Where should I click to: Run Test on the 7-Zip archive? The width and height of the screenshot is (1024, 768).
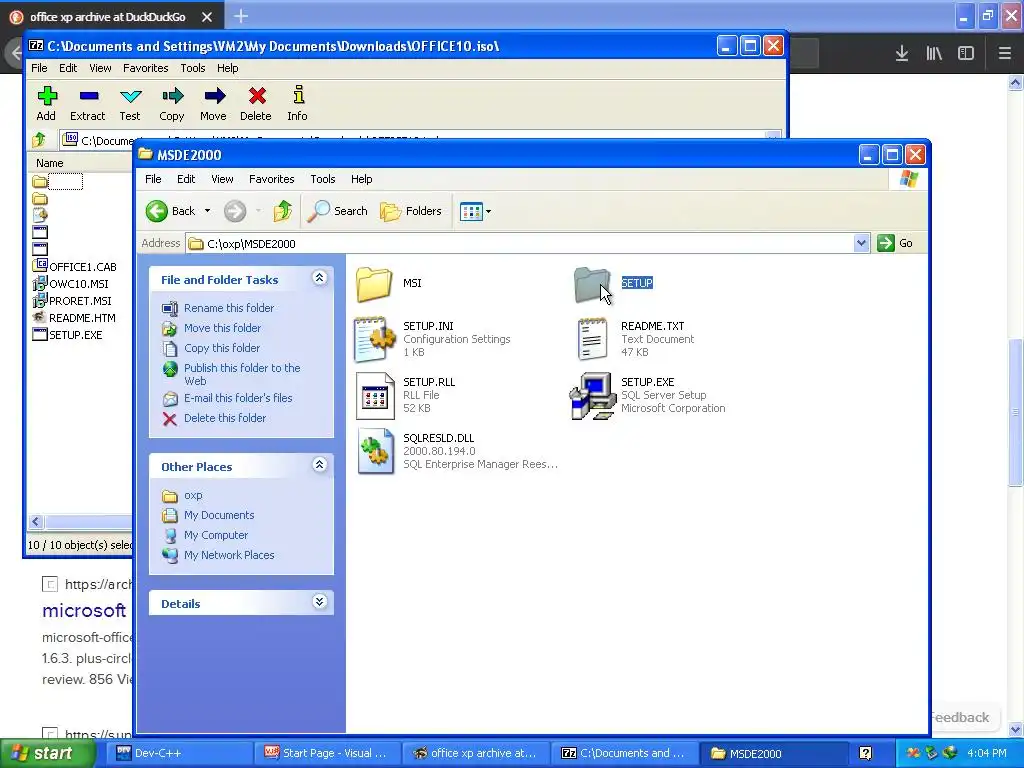point(130,103)
